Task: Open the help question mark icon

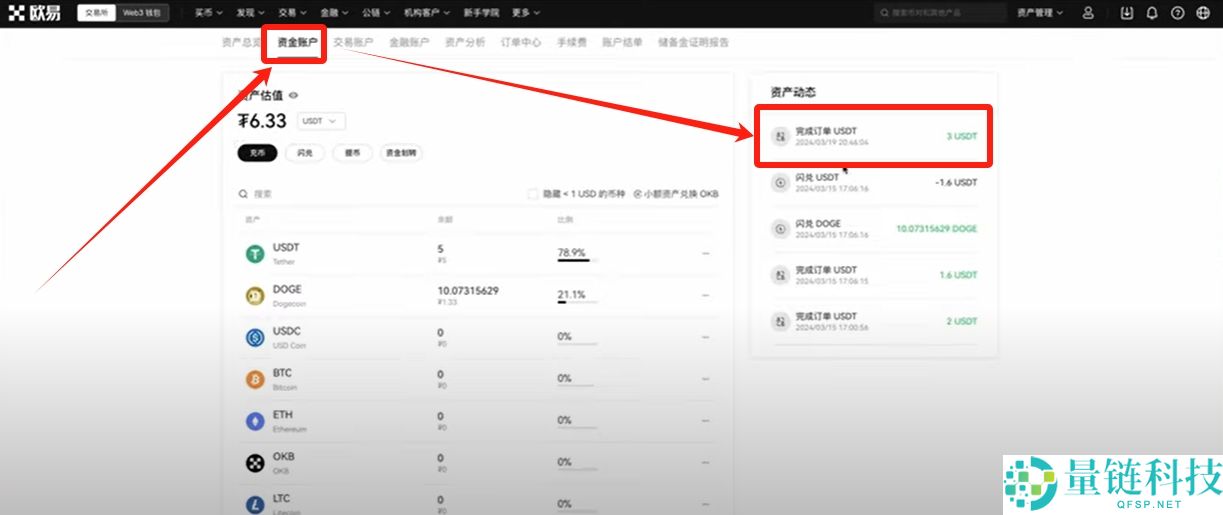Action: coord(1177,13)
